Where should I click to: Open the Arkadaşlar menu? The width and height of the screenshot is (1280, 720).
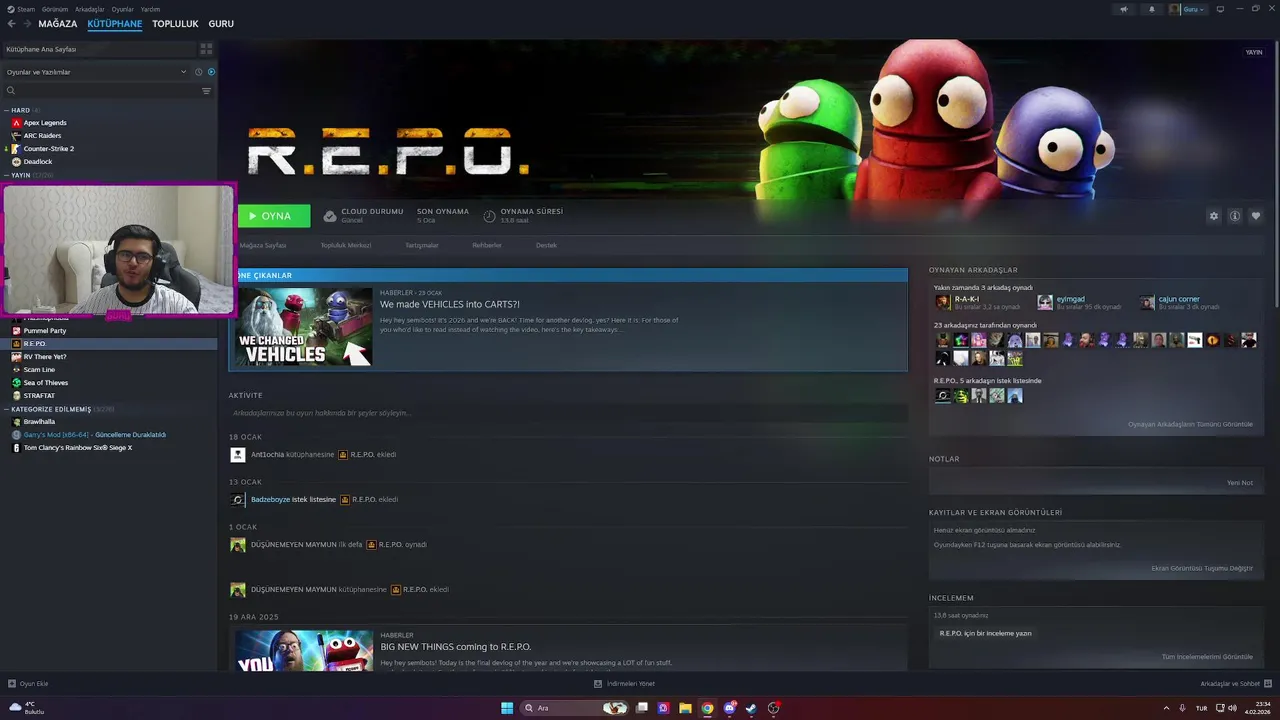click(89, 9)
